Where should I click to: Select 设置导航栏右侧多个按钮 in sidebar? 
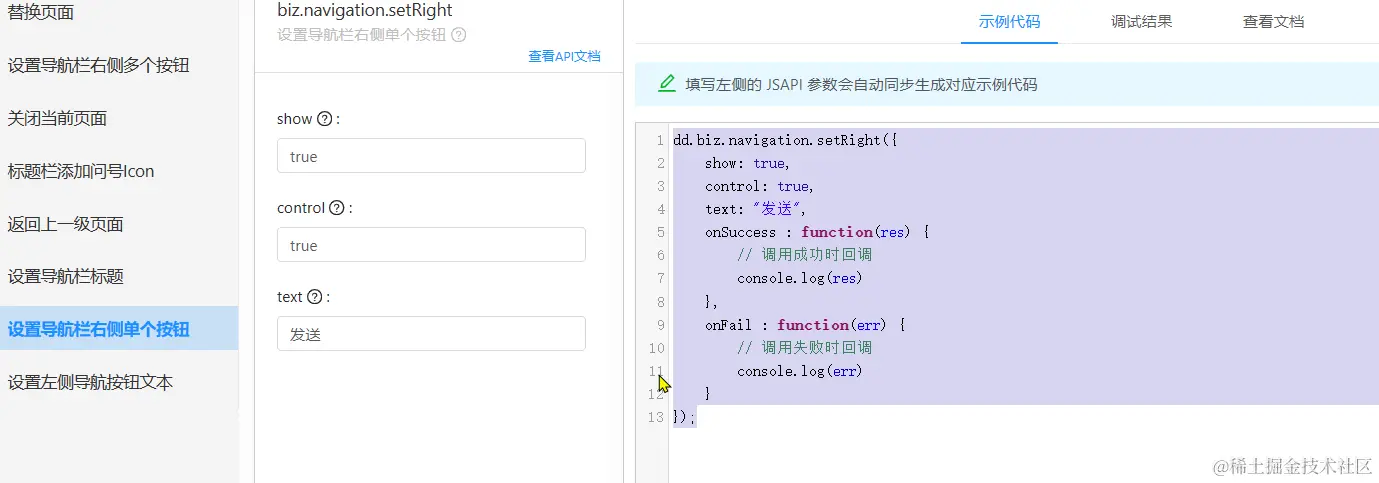click(99, 66)
